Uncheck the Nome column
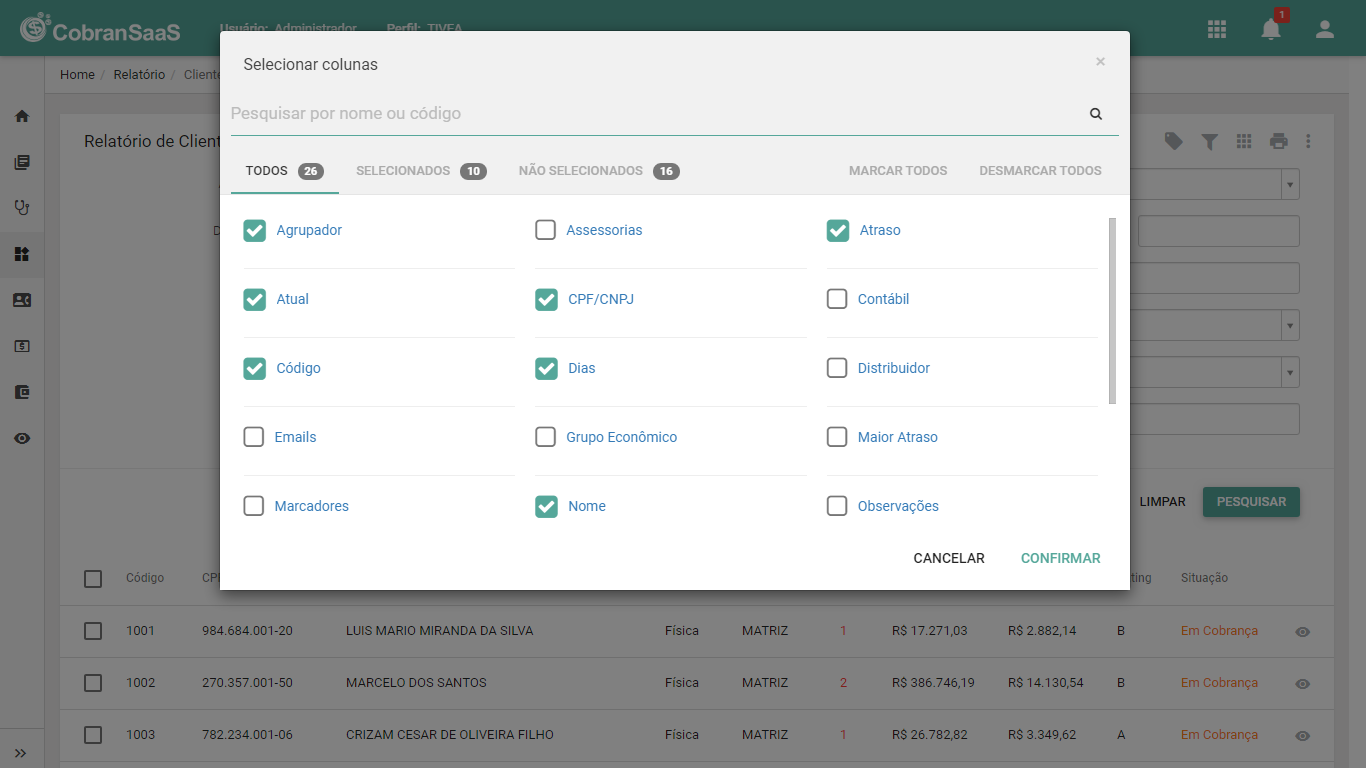The width and height of the screenshot is (1366, 768). tap(546, 507)
